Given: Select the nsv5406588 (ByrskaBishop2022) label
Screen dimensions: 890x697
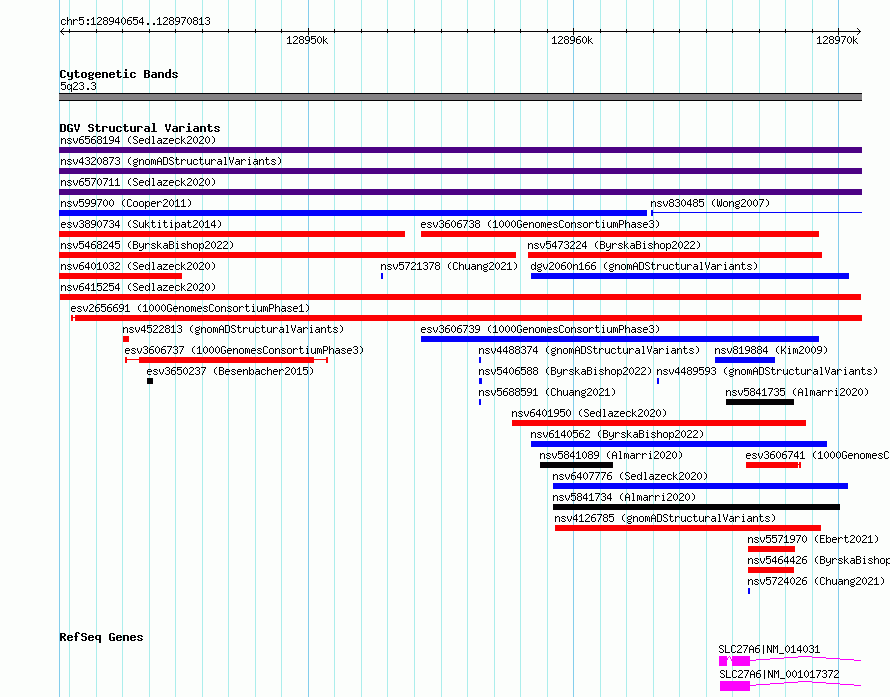Looking at the screenshot, I should (565, 371).
